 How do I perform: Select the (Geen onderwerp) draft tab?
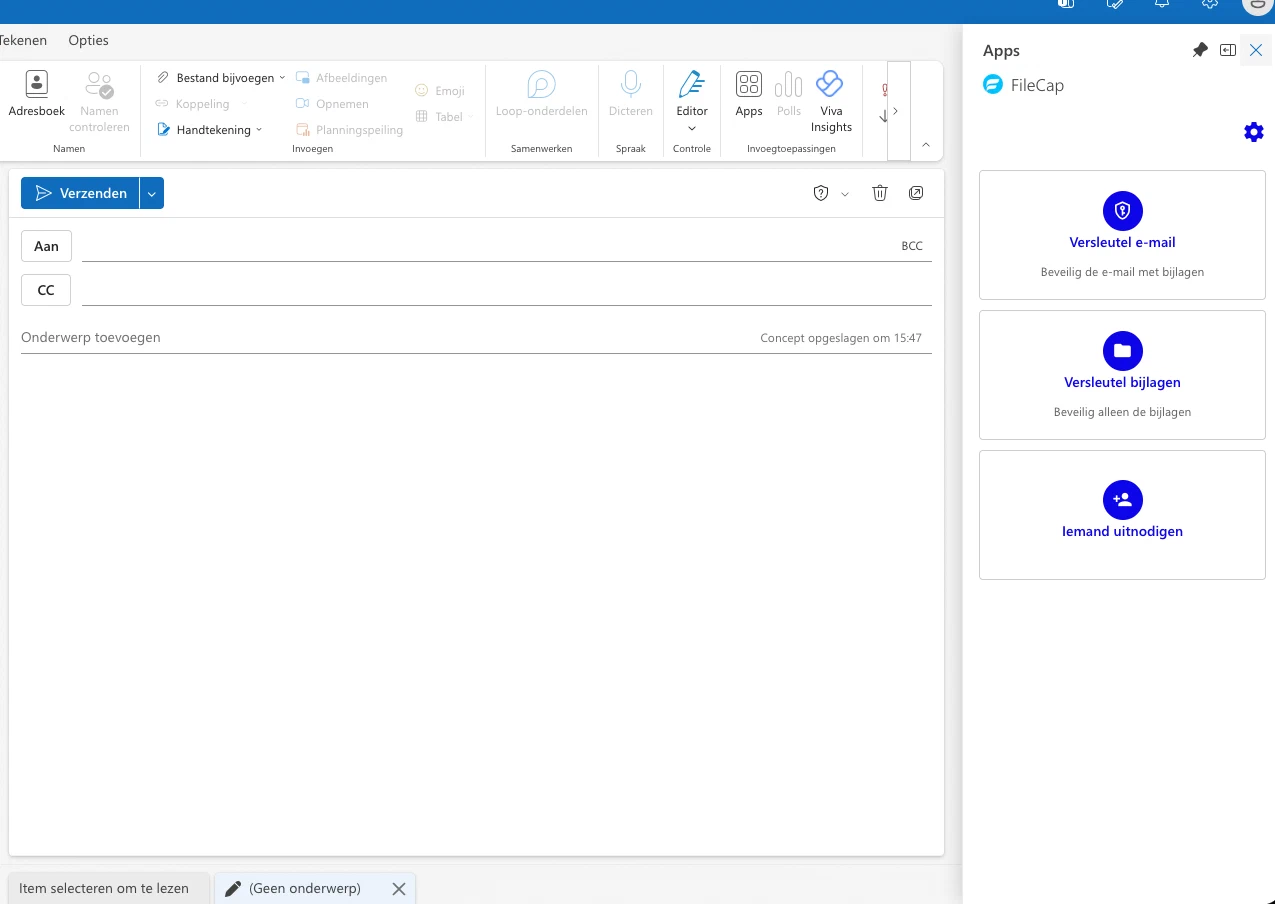click(304, 888)
